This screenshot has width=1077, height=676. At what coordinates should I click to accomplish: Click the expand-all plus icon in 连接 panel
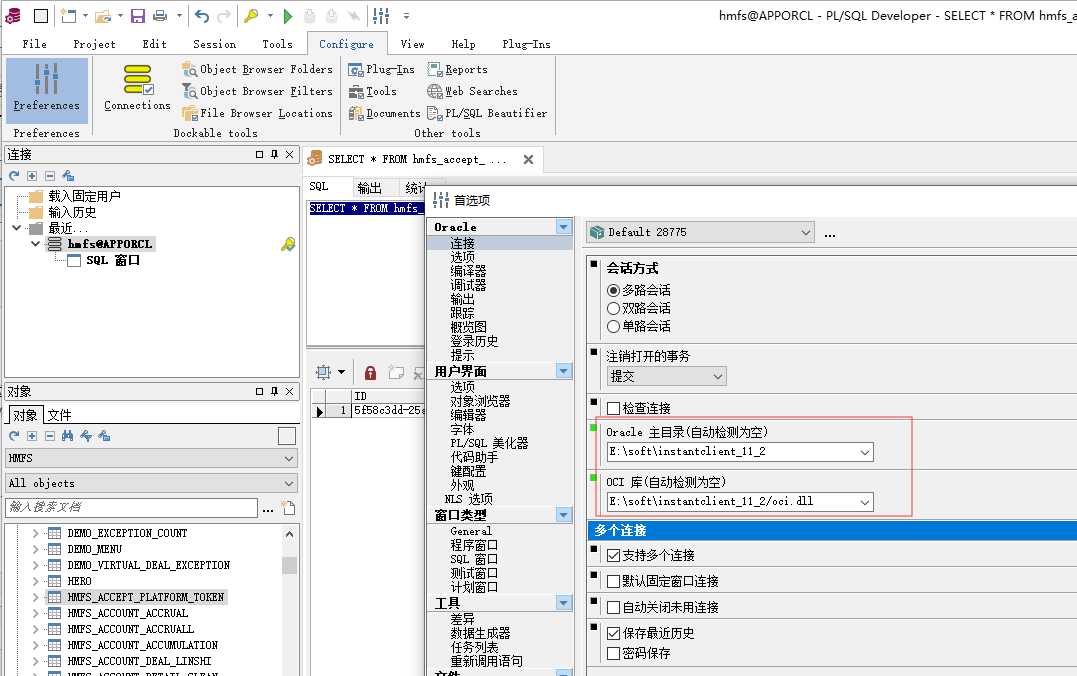pos(32,176)
